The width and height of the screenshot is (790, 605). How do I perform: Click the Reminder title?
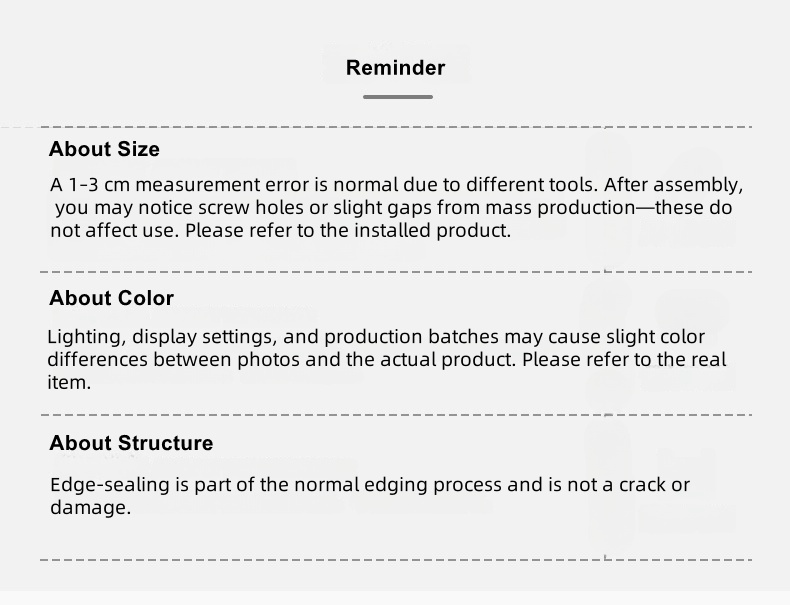(395, 68)
